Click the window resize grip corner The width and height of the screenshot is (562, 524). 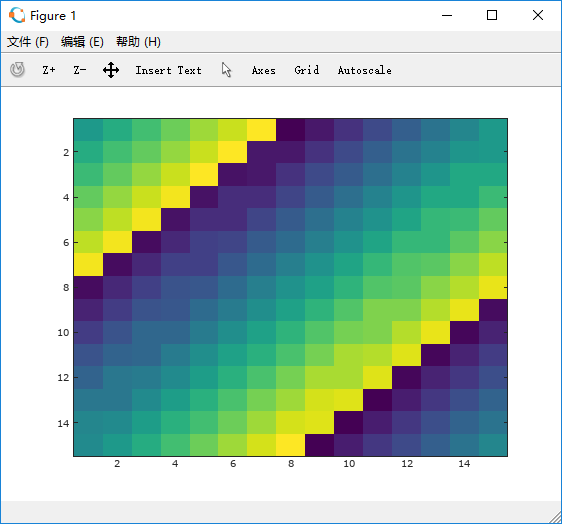point(556,518)
